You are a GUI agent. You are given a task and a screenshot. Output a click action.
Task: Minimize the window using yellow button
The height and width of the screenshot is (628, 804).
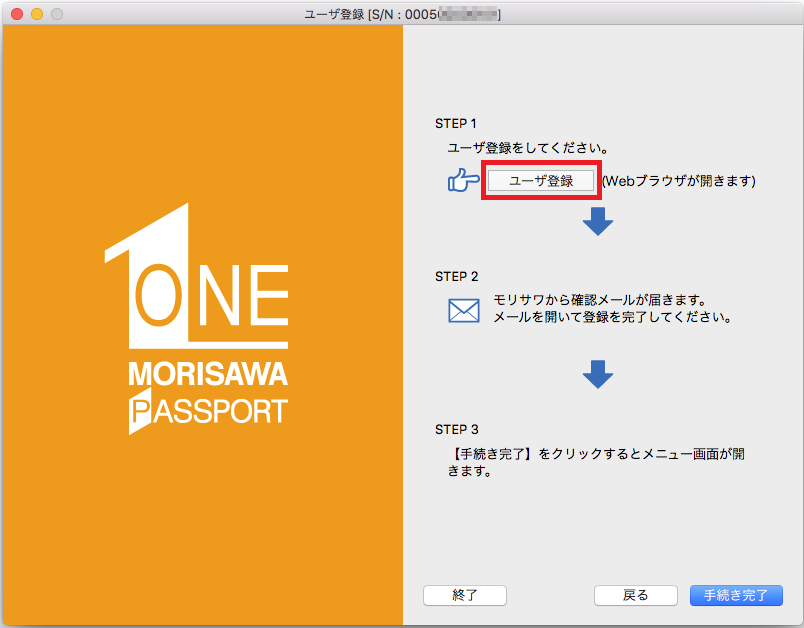[37, 14]
